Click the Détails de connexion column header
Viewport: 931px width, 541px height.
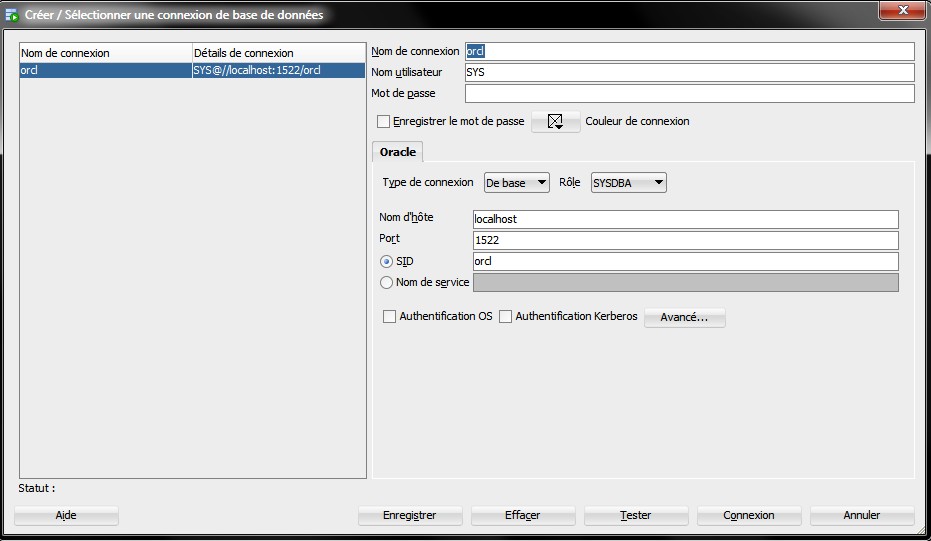click(278, 53)
